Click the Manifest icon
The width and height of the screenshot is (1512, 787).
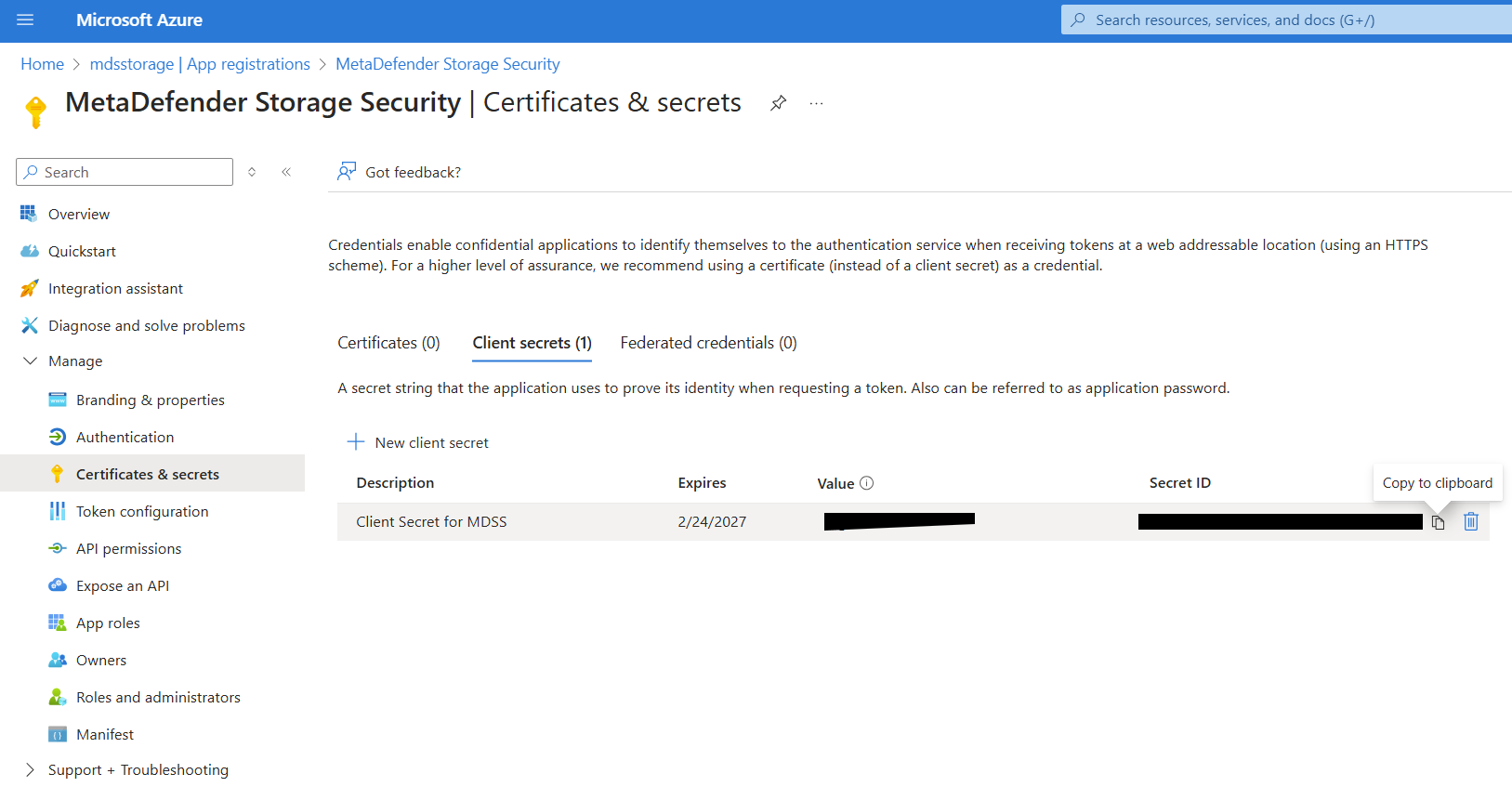coord(58,734)
